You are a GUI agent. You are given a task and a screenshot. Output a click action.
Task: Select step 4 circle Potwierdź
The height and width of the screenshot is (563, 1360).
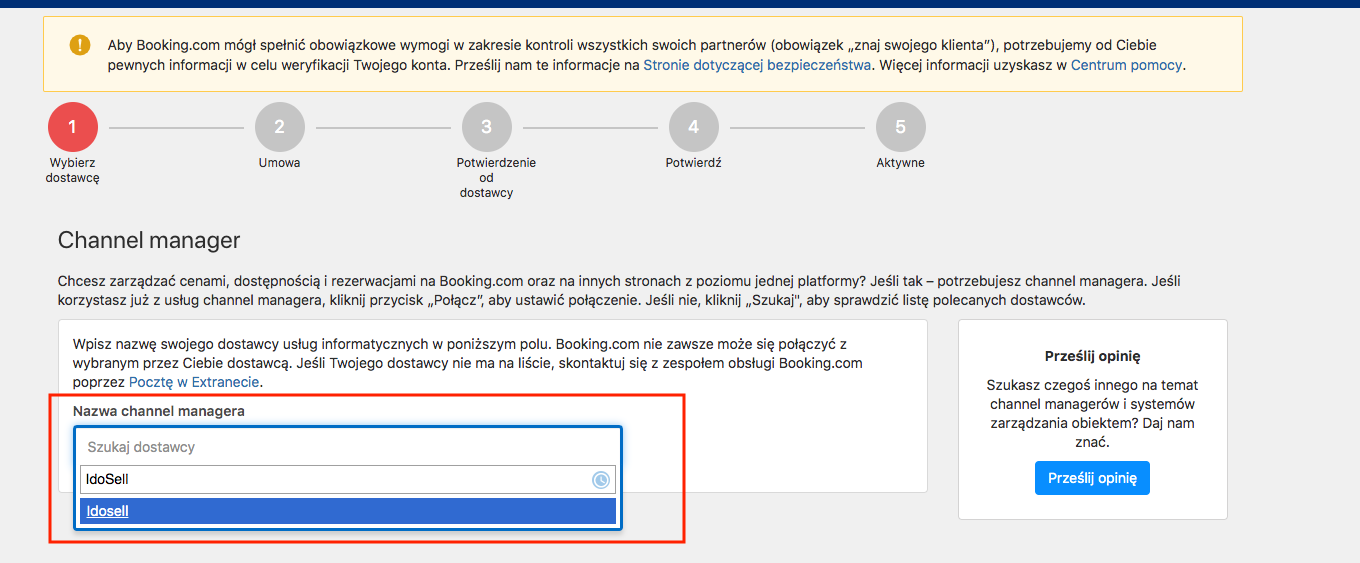click(694, 127)
